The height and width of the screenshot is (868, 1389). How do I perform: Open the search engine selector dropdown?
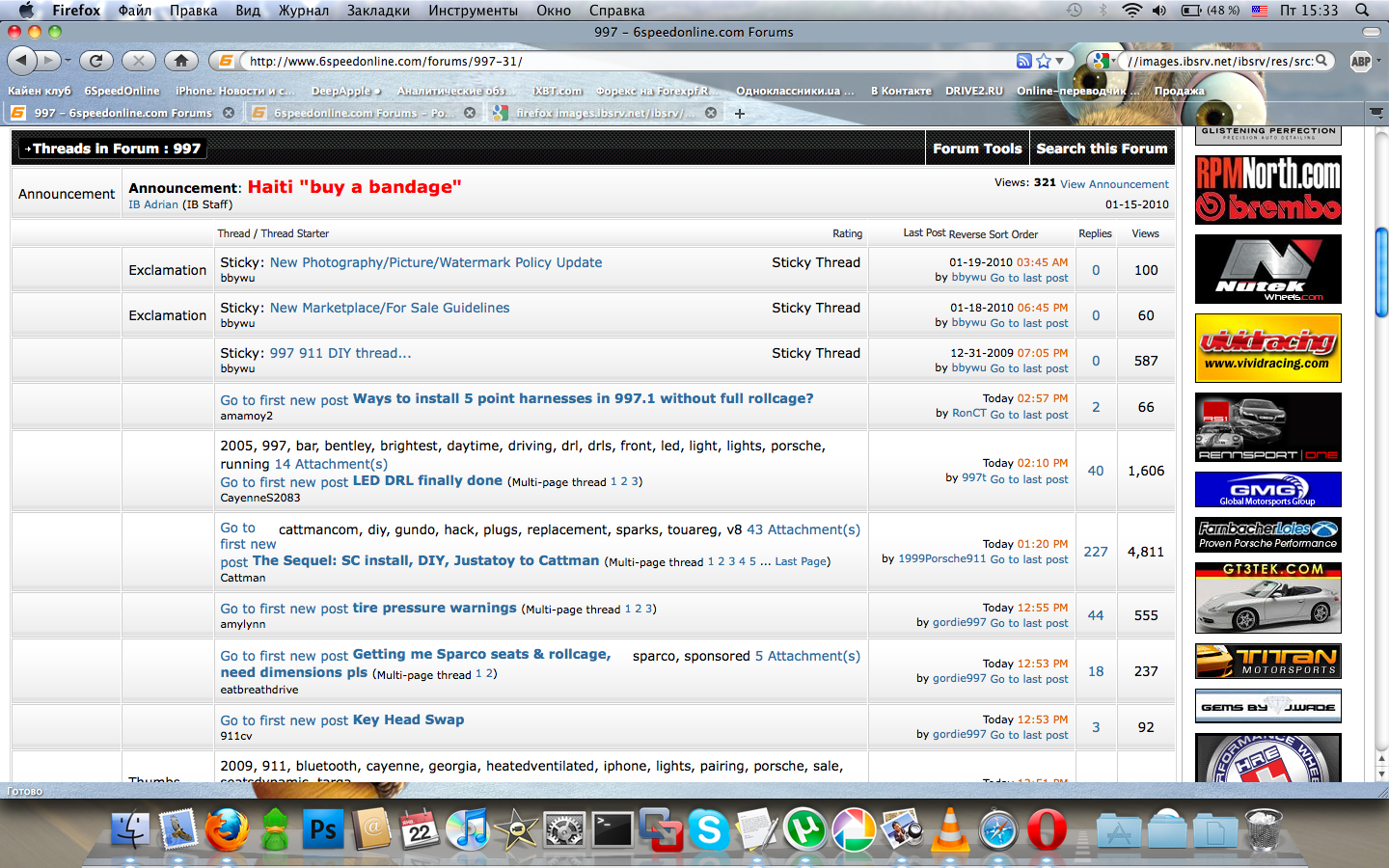click(x=1103, y=61)
